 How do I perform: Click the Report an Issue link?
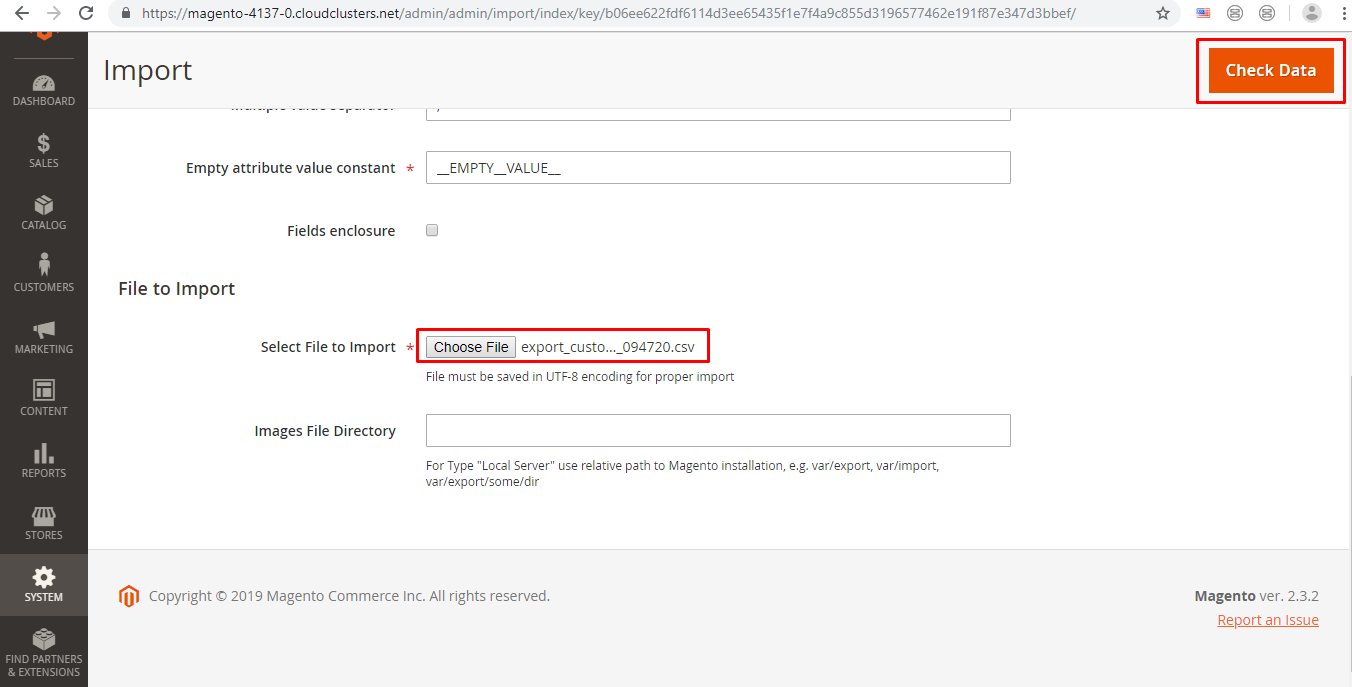[1267, 620]
